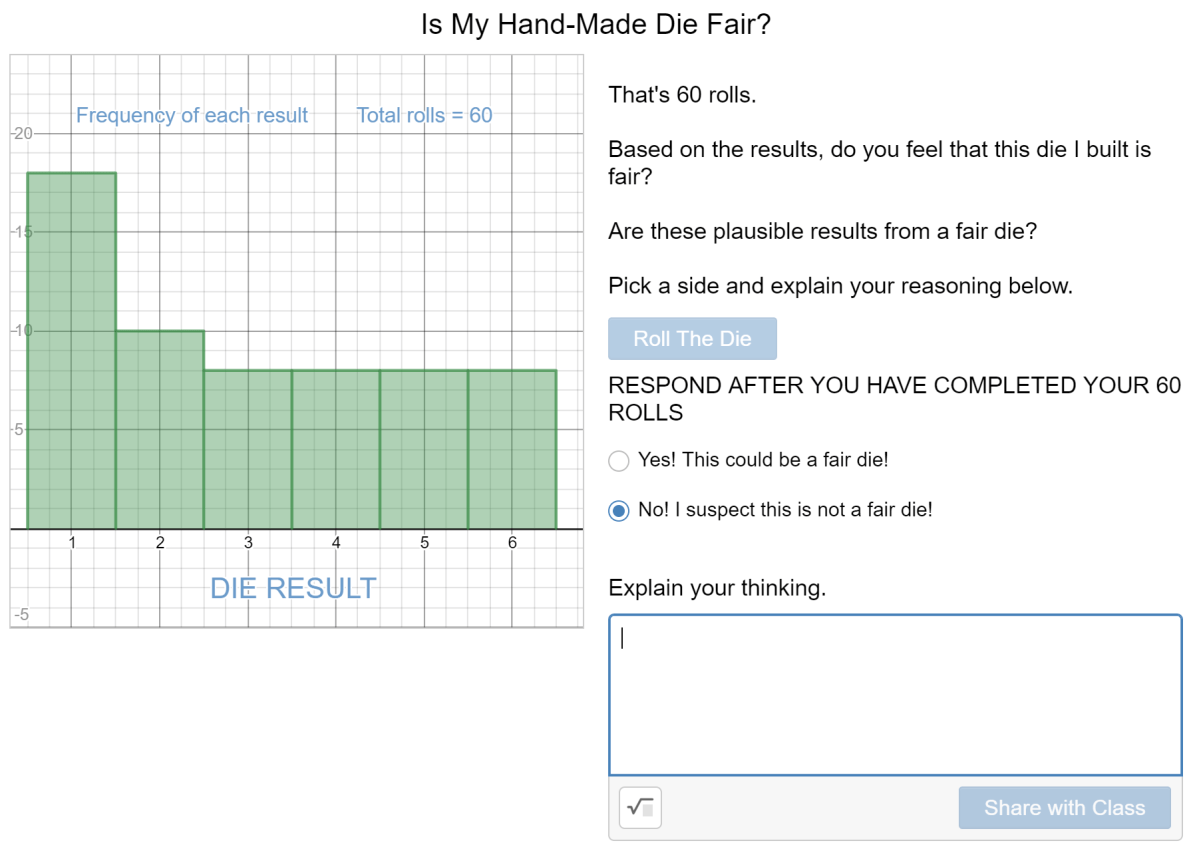Click the histogram bar for die result 6
Viewport: 1199px width, 857px height.
[512, 449]
